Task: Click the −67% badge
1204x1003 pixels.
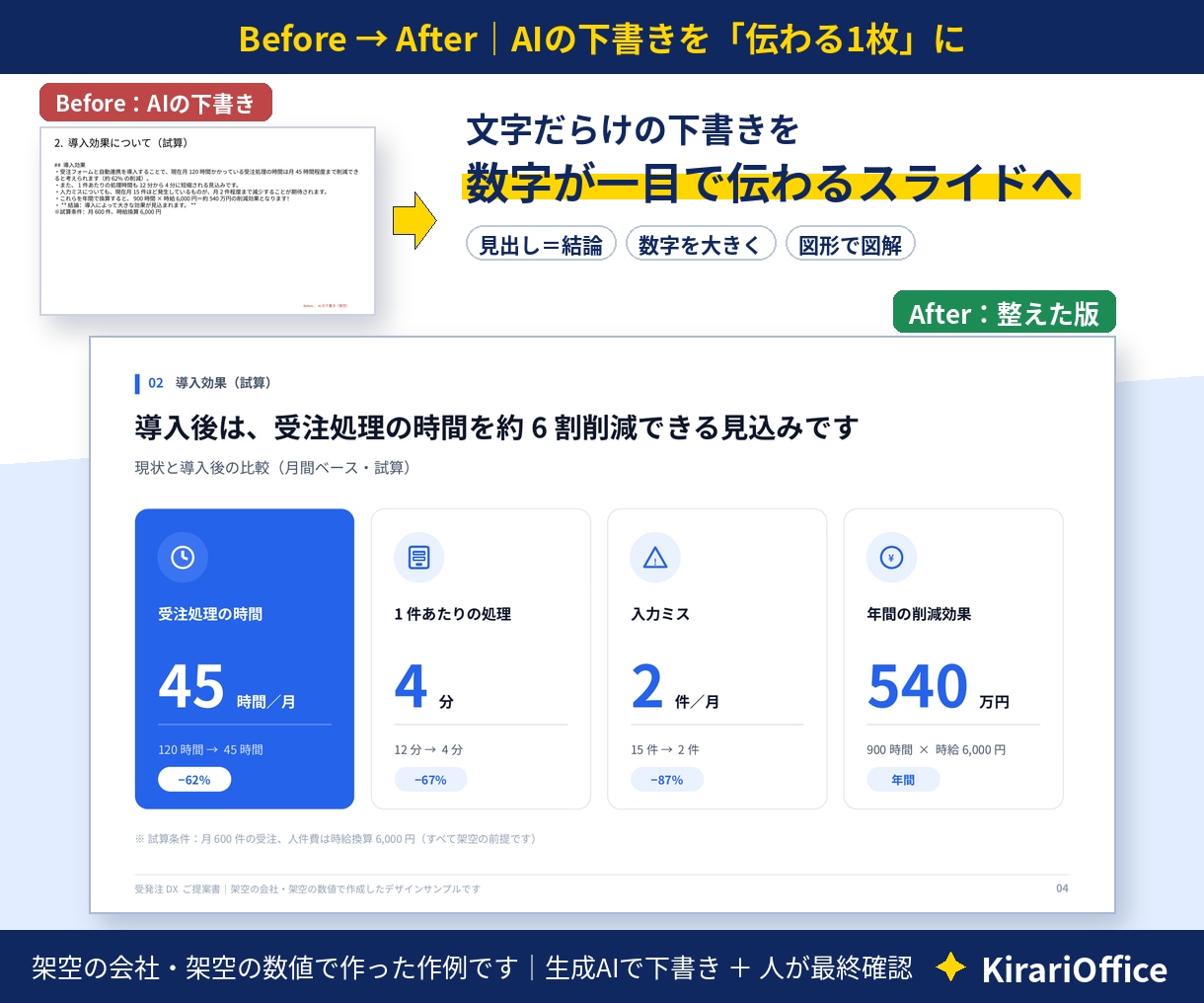Action: point(430,780)
